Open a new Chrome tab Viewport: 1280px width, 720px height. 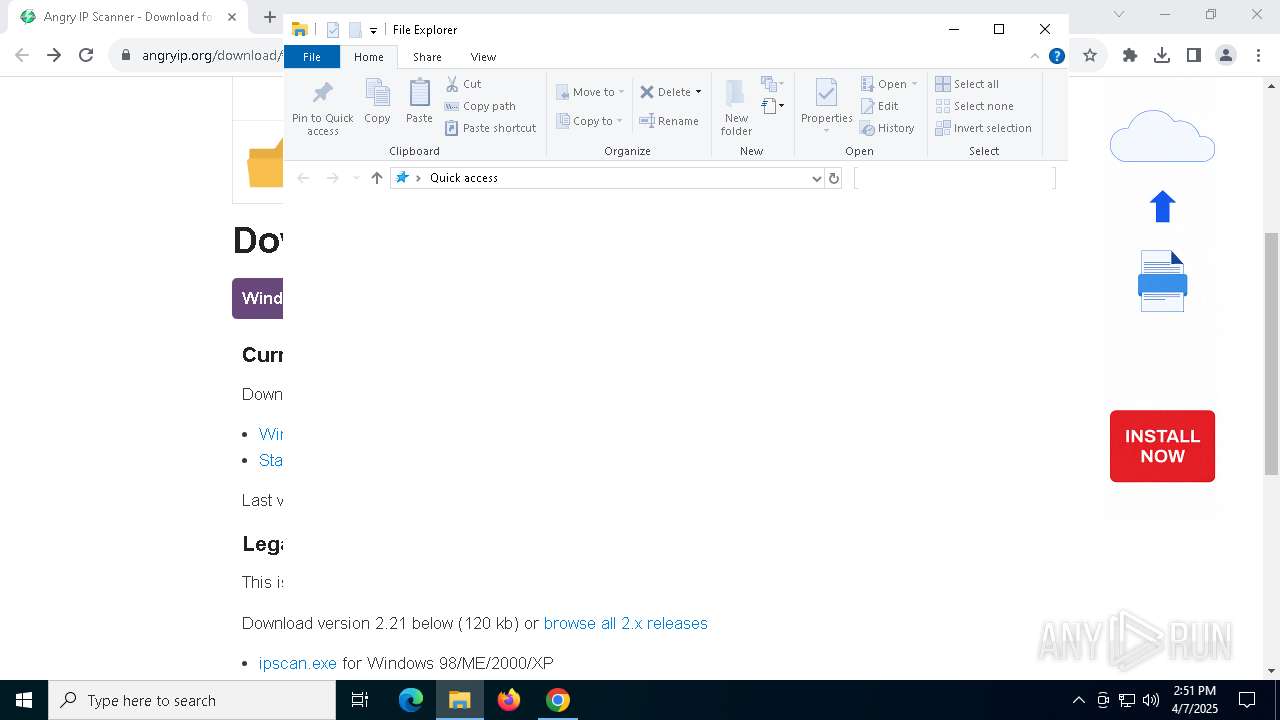point(269,17)
